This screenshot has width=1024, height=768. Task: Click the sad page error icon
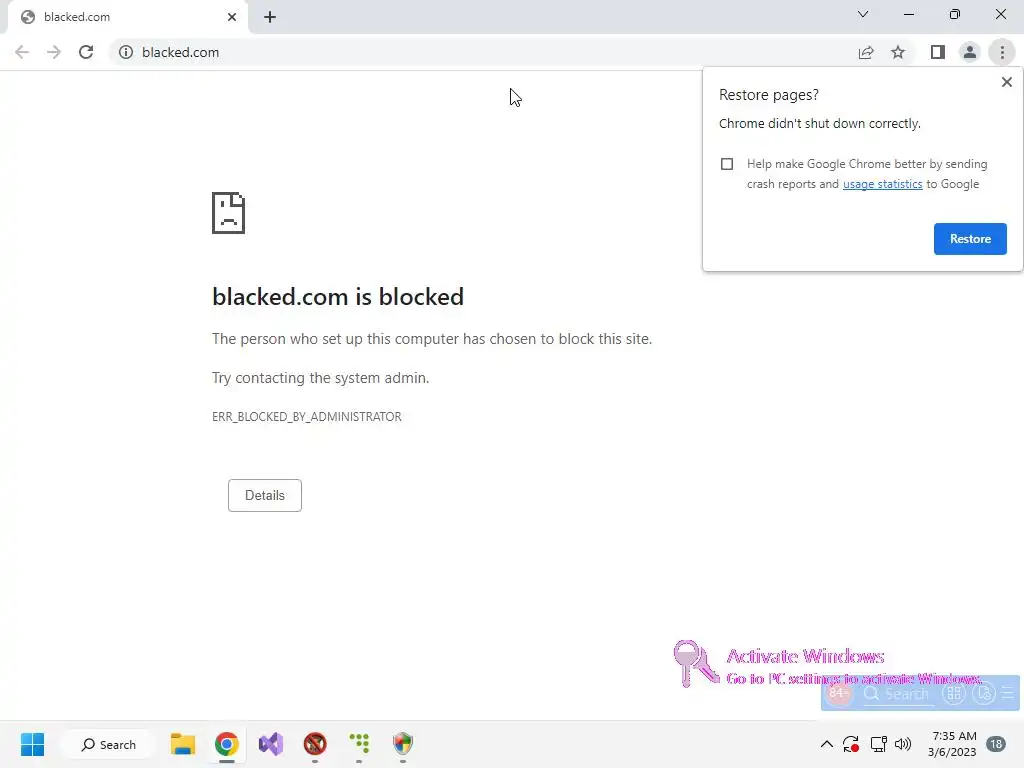pos(229,213)
